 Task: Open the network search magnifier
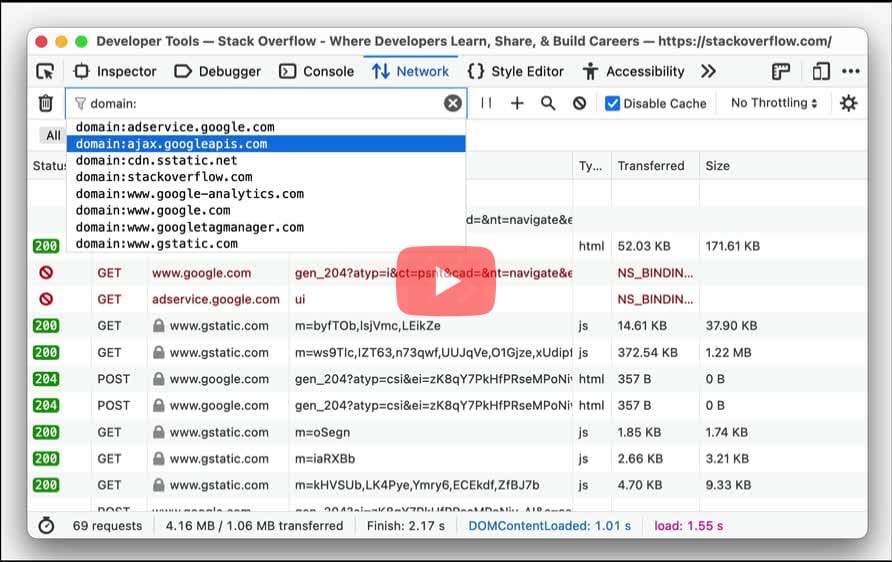(x=548, y=104)
